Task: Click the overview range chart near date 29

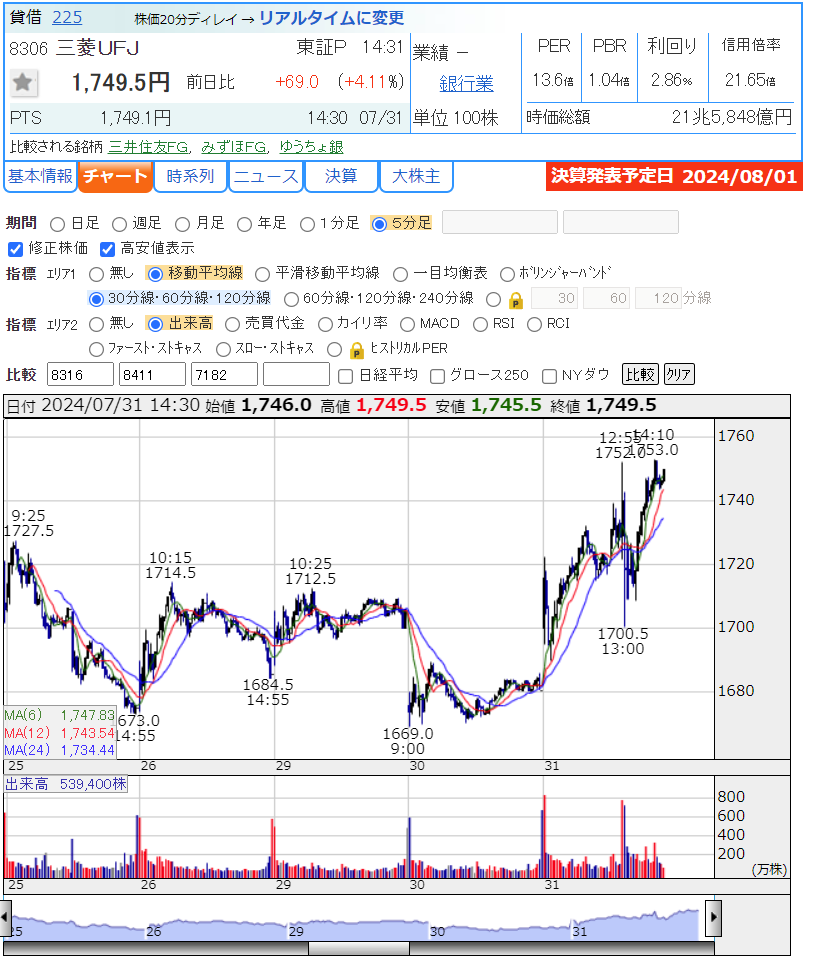Action: [296, 931]
